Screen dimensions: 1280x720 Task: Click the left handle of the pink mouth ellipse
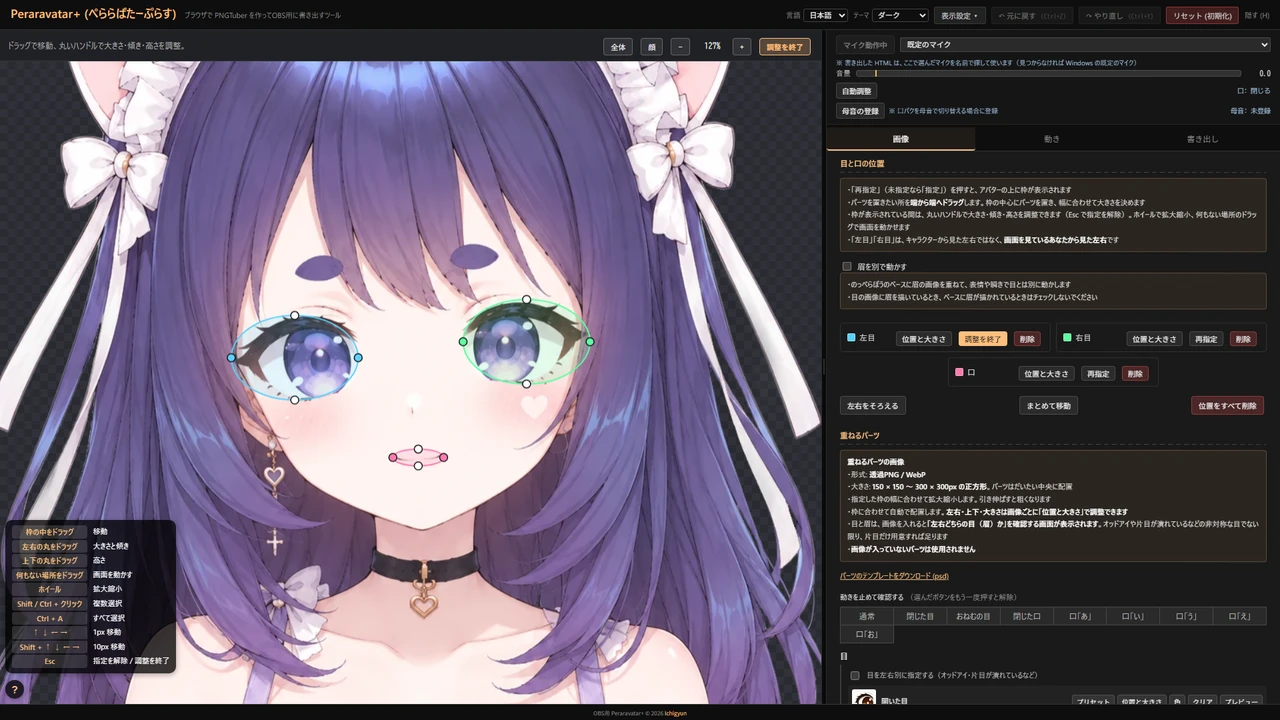[393, 457]
